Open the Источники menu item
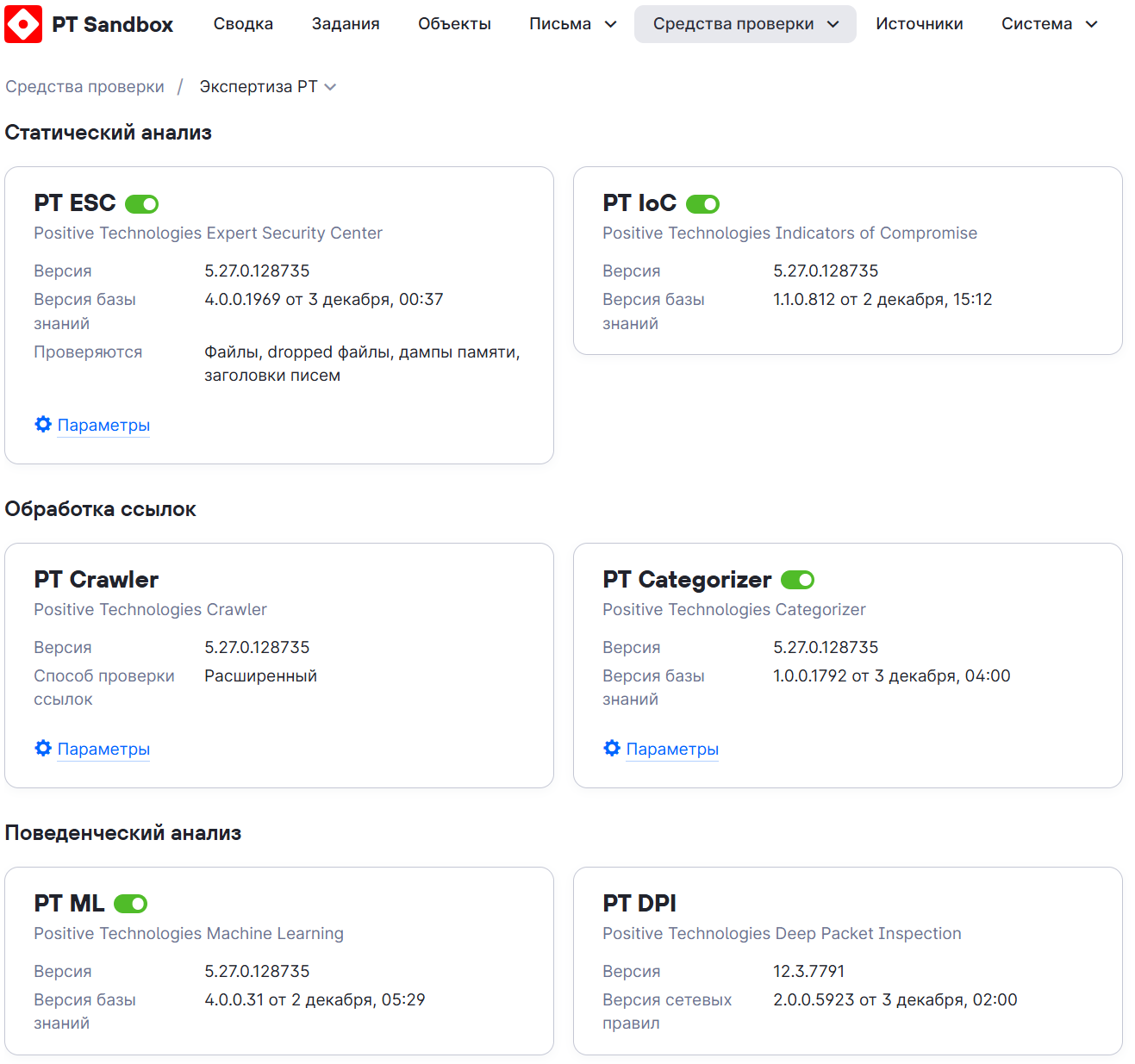This screenshot has width=1135, height=1064. click(x=920, y=24)
